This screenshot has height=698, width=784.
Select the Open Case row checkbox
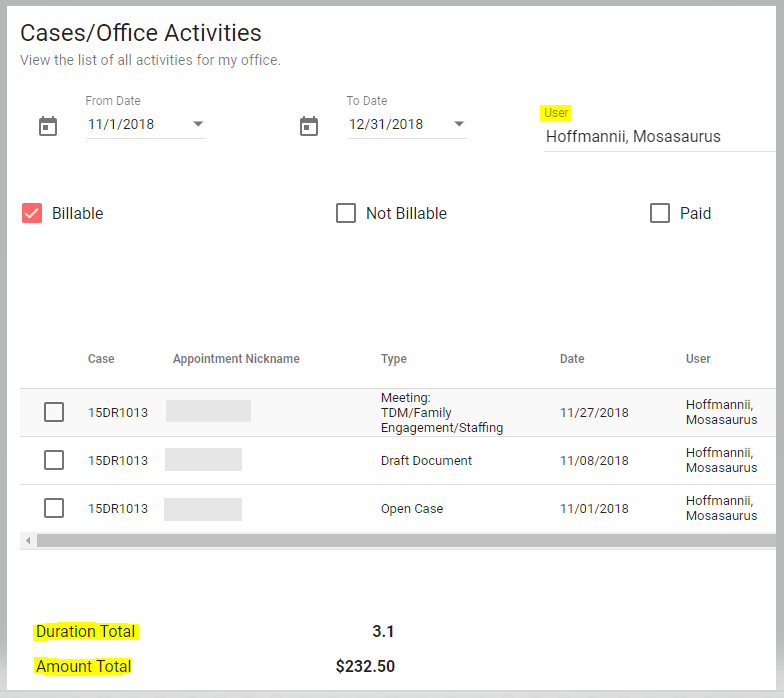54,508
